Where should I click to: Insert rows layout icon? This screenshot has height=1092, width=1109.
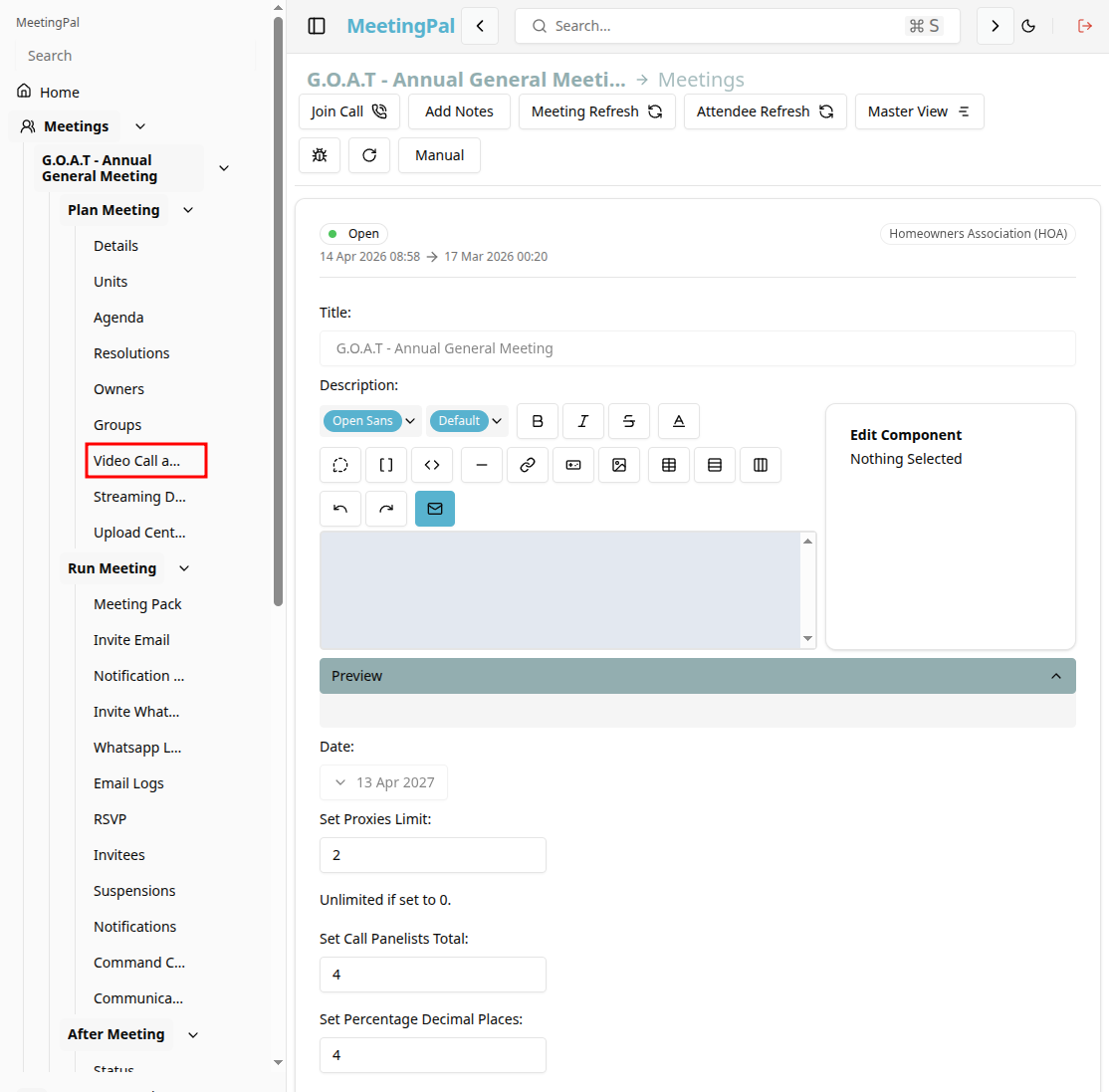715,465
